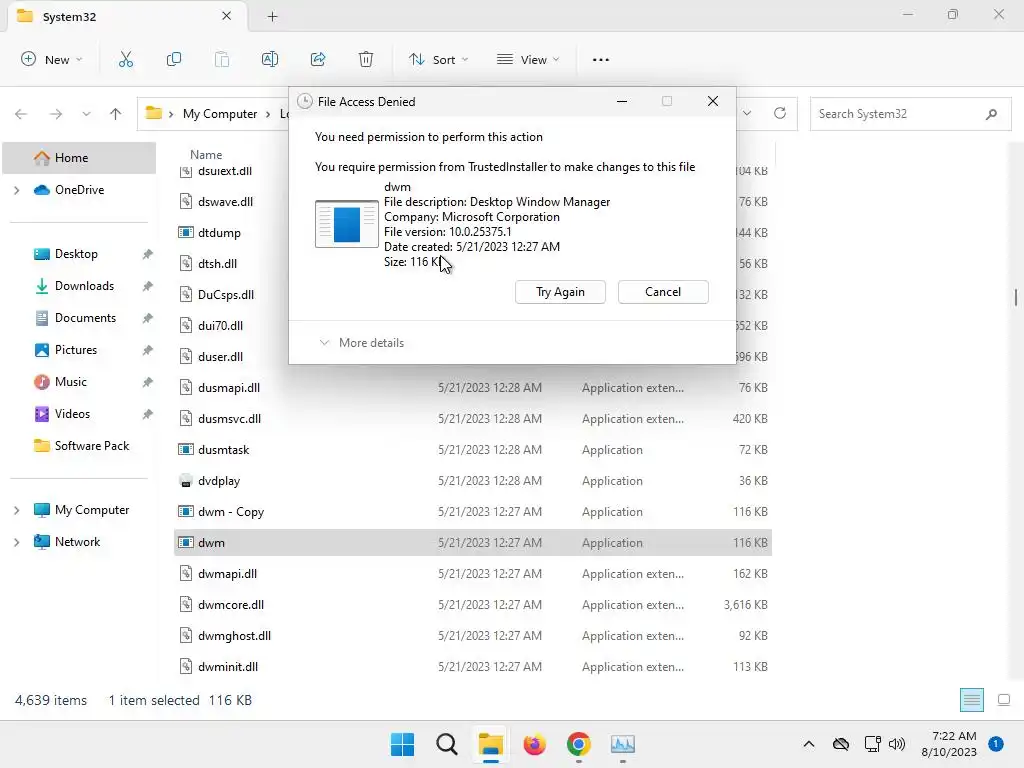Click Cancel in File Access Denied dialog
The height and width of the screenshot is (768, 1024).
pyautogui.click(x=663, y=292)
